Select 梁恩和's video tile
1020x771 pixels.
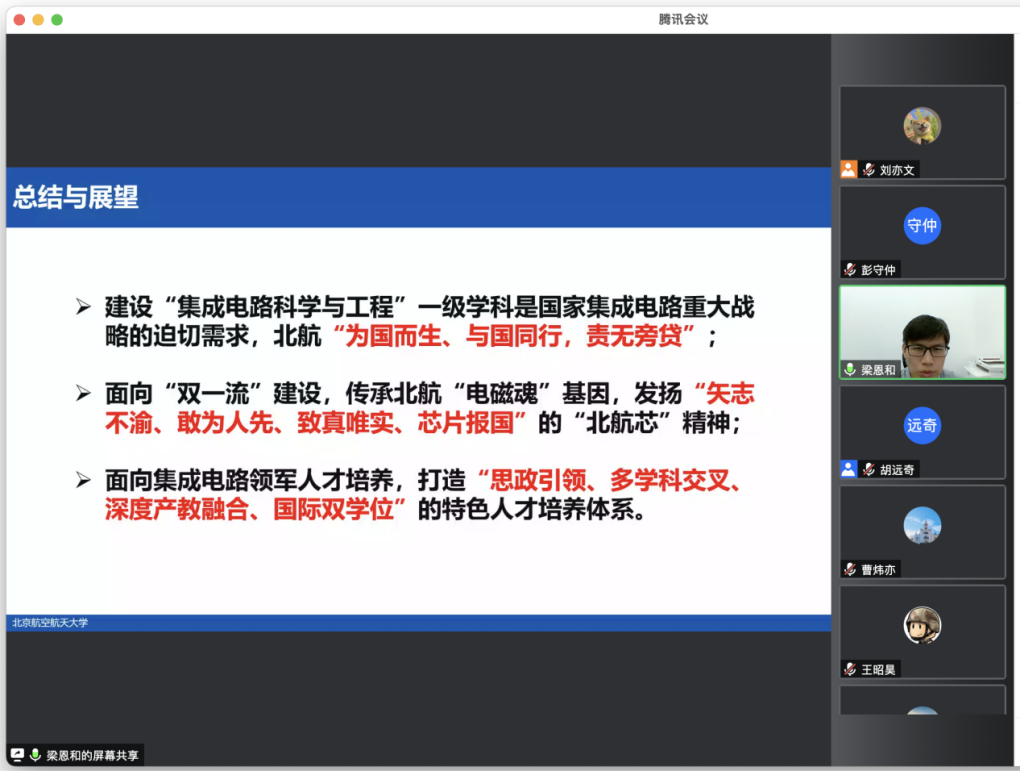pos(922,332)
